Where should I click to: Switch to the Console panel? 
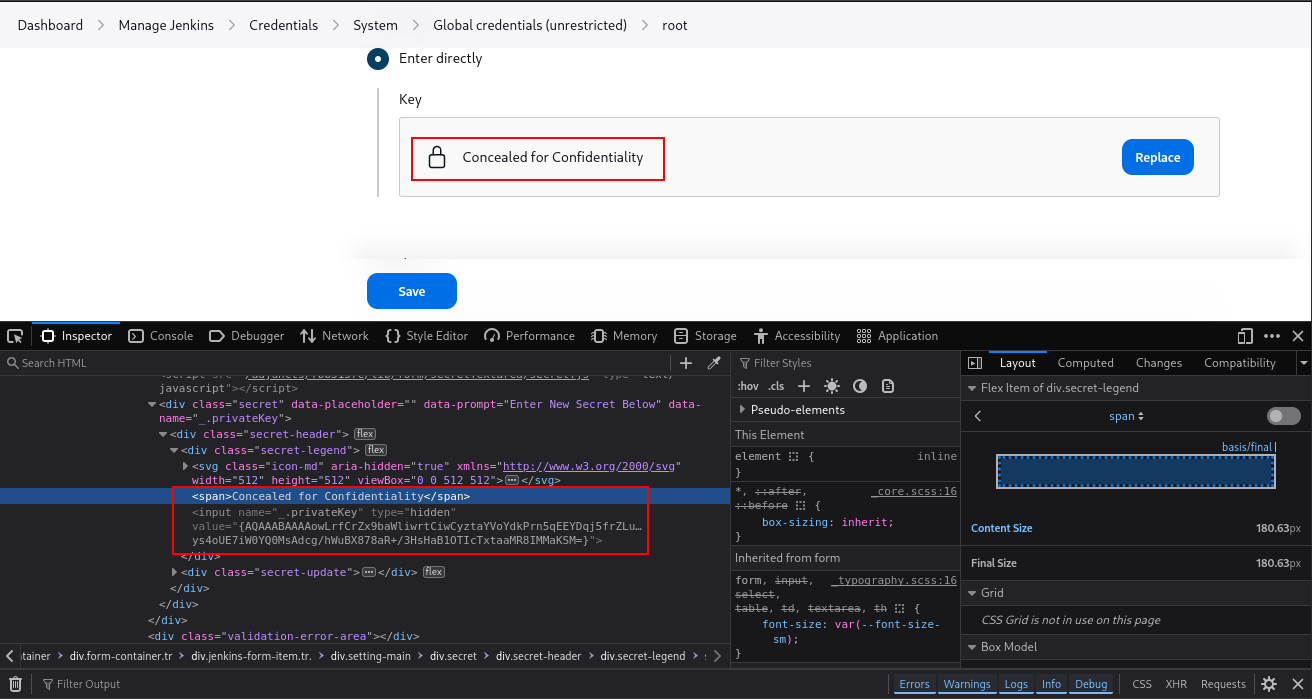click(x=160, y=336)
